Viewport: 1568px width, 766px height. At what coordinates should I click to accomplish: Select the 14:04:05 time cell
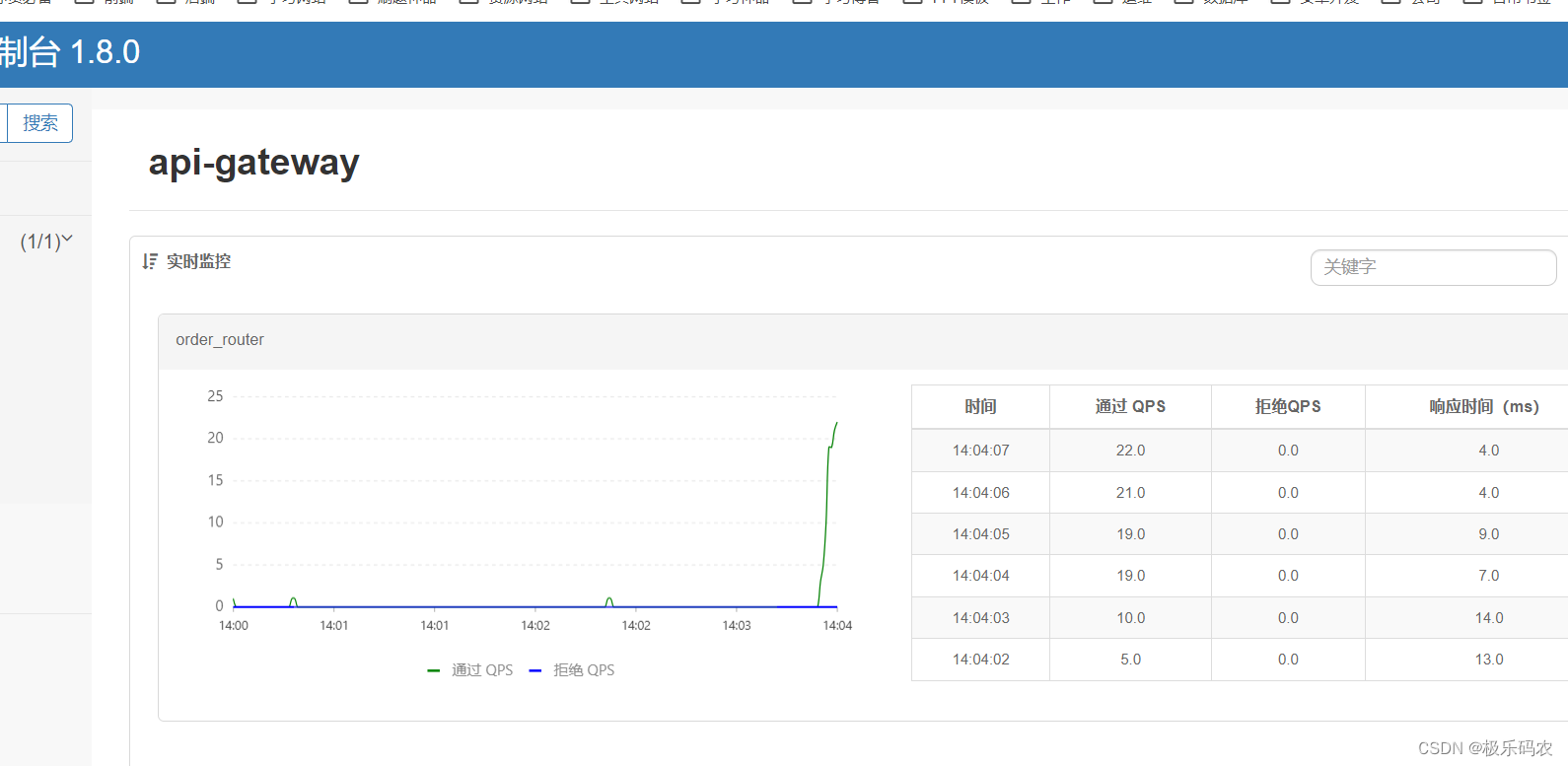[980, 534]
